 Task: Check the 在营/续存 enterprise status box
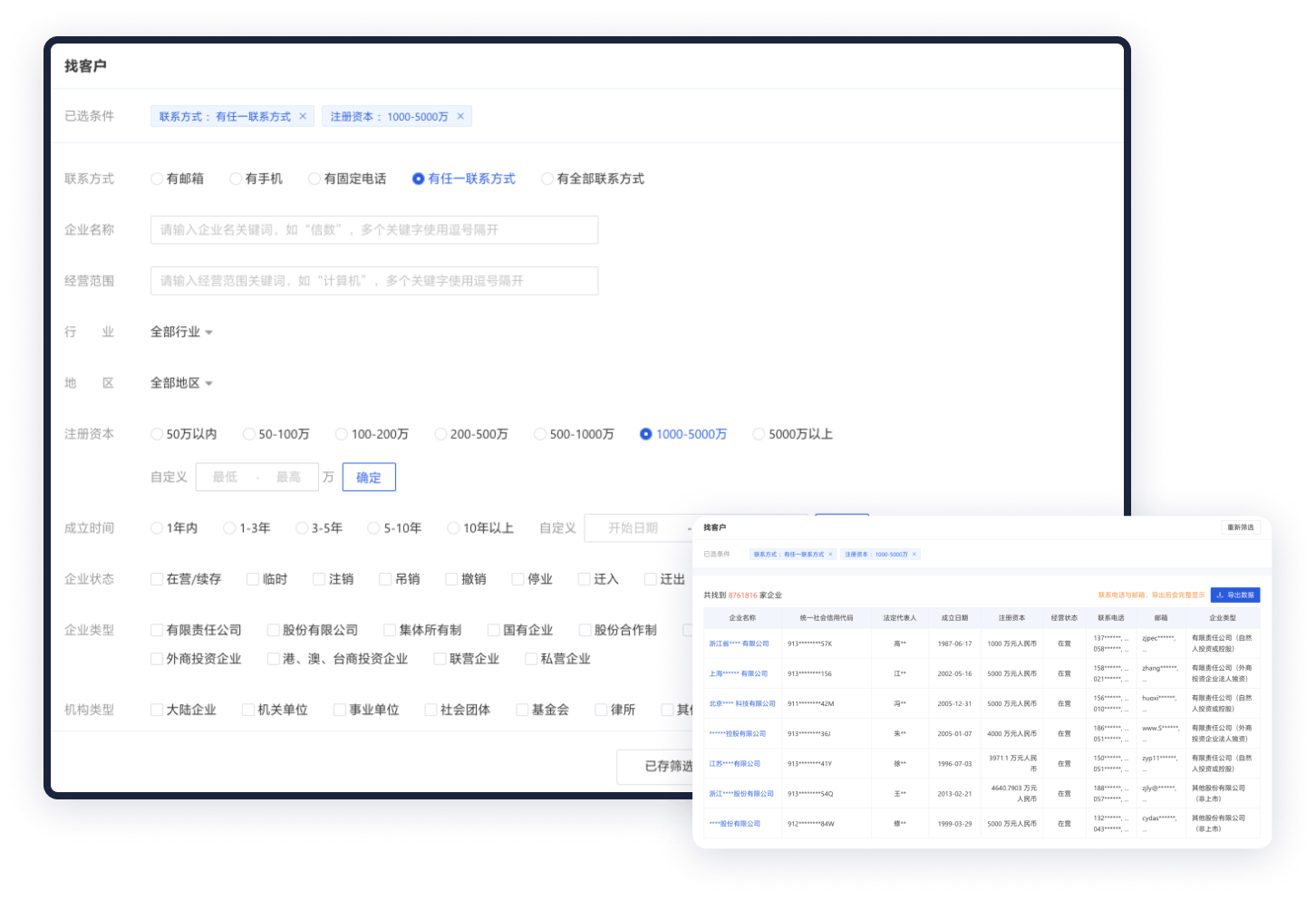(157, 578)
